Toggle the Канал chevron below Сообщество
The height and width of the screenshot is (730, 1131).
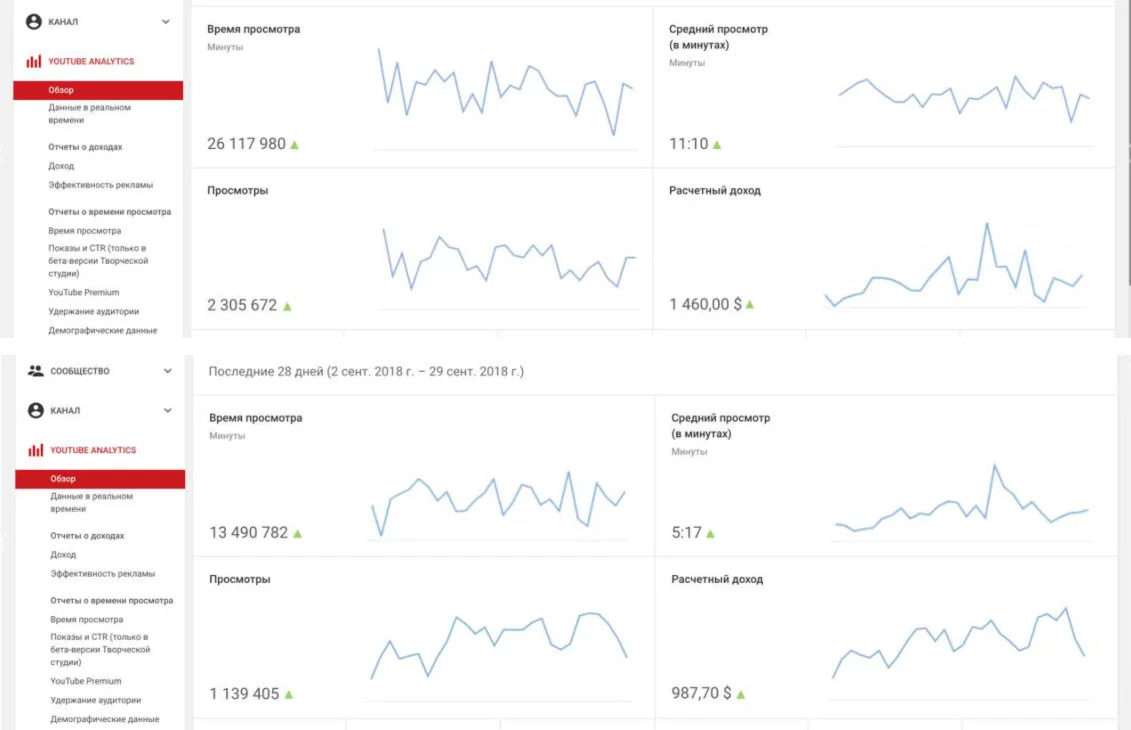167,410
